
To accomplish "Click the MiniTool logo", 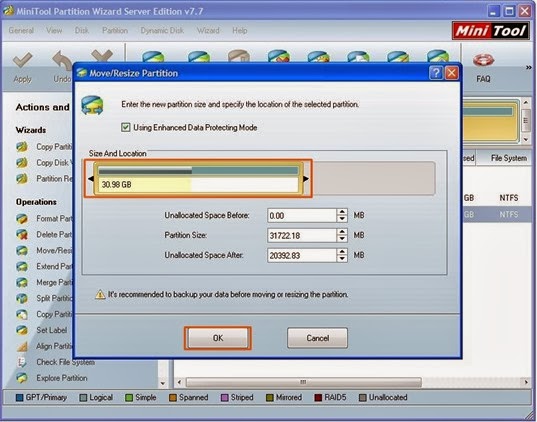I will [x=491, y=31].
